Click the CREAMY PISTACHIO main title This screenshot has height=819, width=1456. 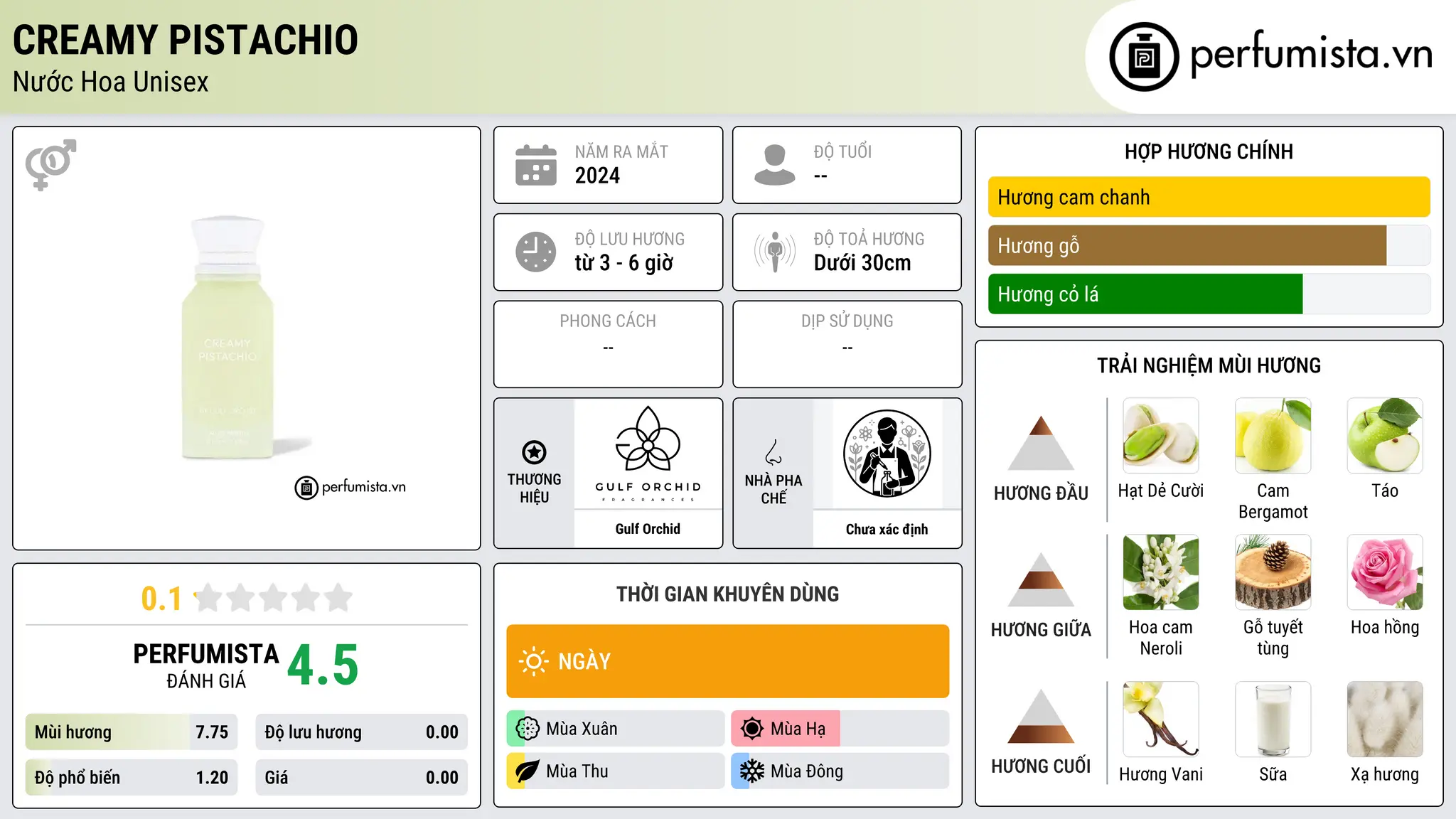pyautogui.click(x=186, y=40)
